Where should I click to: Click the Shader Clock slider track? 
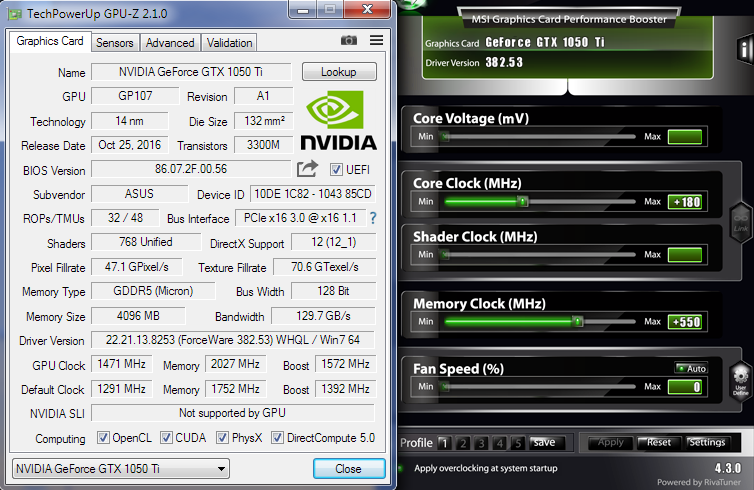click(x=540, y=254)
